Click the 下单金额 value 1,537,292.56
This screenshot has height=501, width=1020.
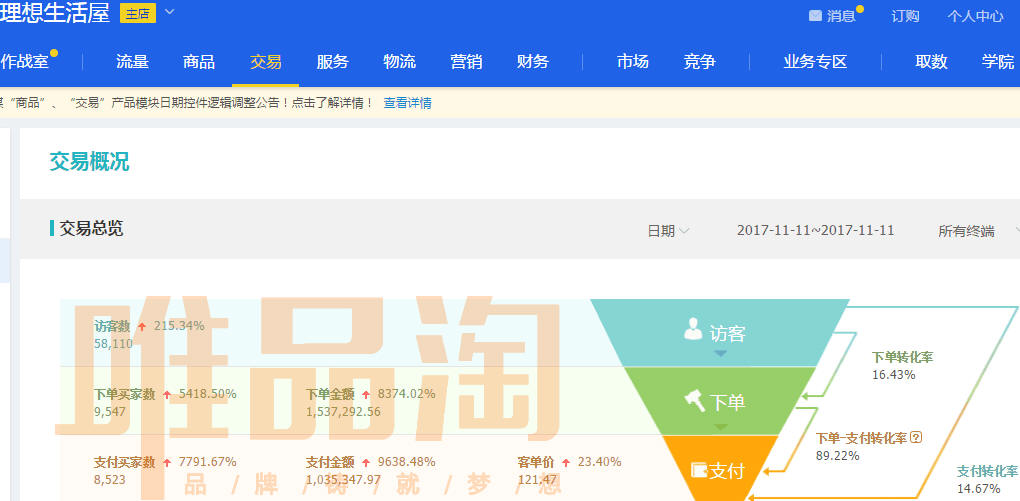pos(343,411)
